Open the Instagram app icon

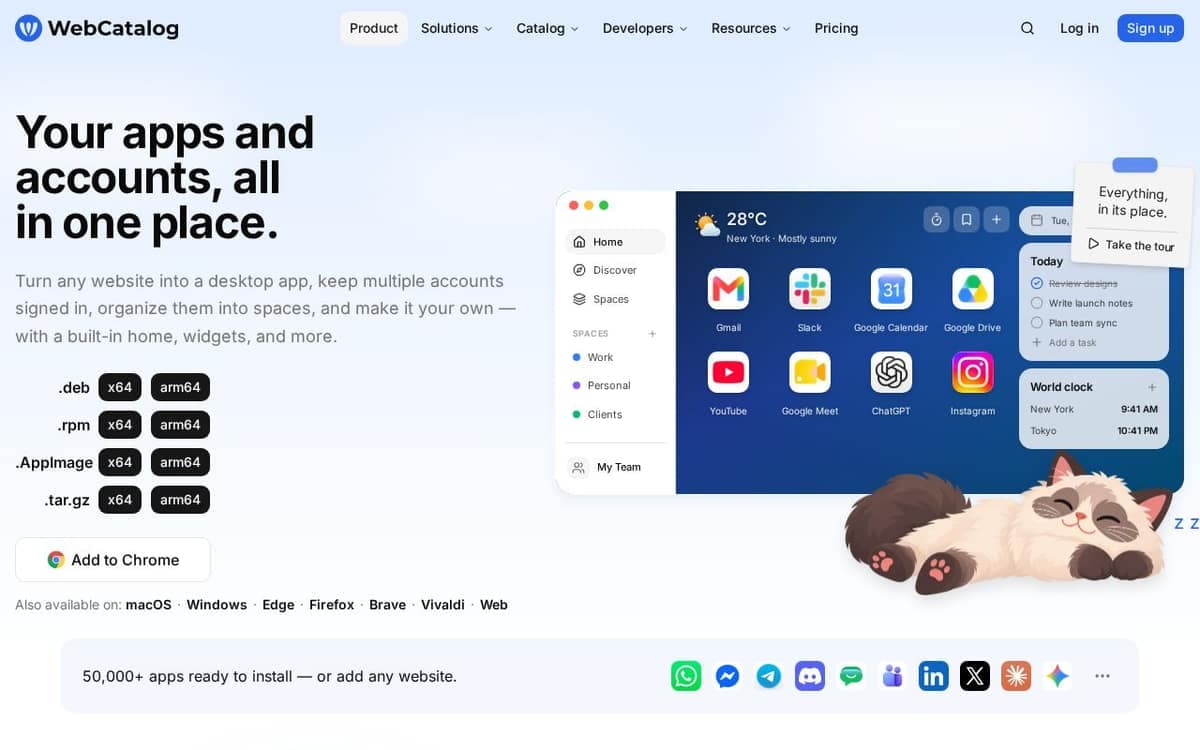(973, 372)
